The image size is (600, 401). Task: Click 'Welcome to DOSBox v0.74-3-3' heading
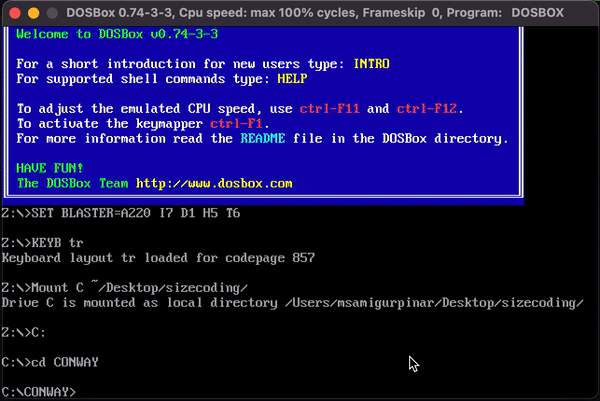click(x=117, y=34)
